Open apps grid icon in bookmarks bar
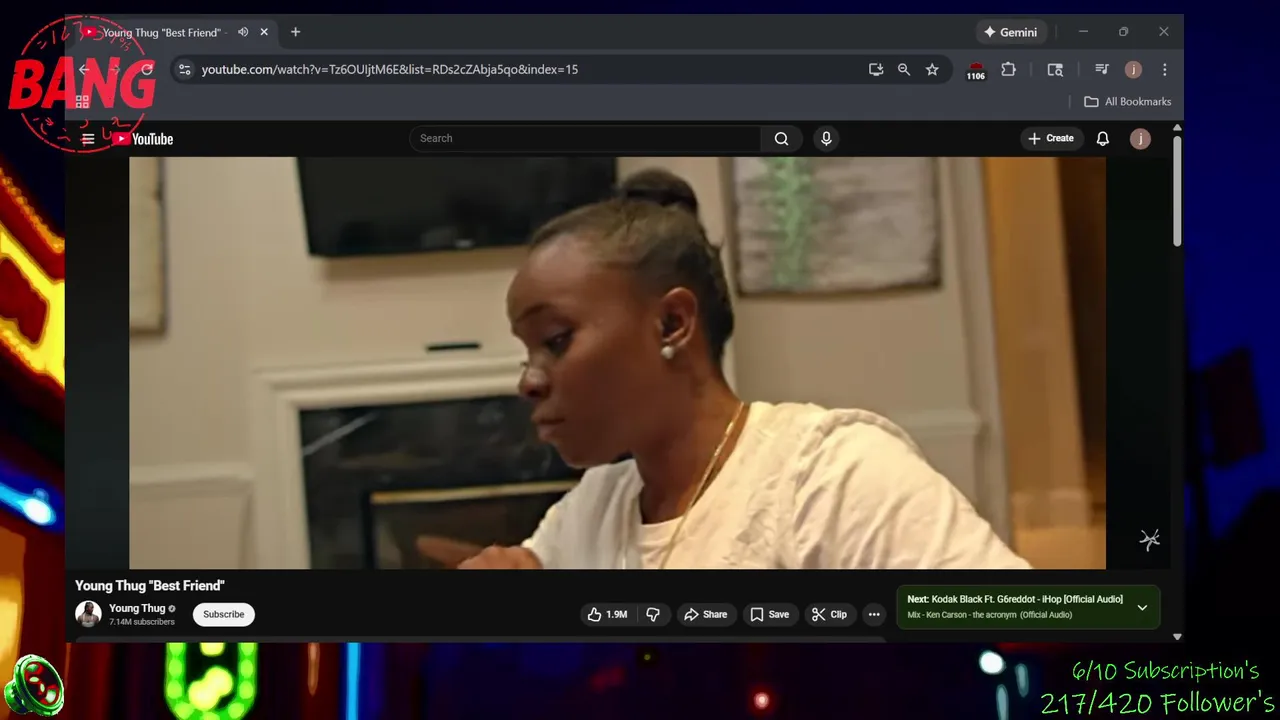The height and width of the screenshot is (720, 1280). 82,101
